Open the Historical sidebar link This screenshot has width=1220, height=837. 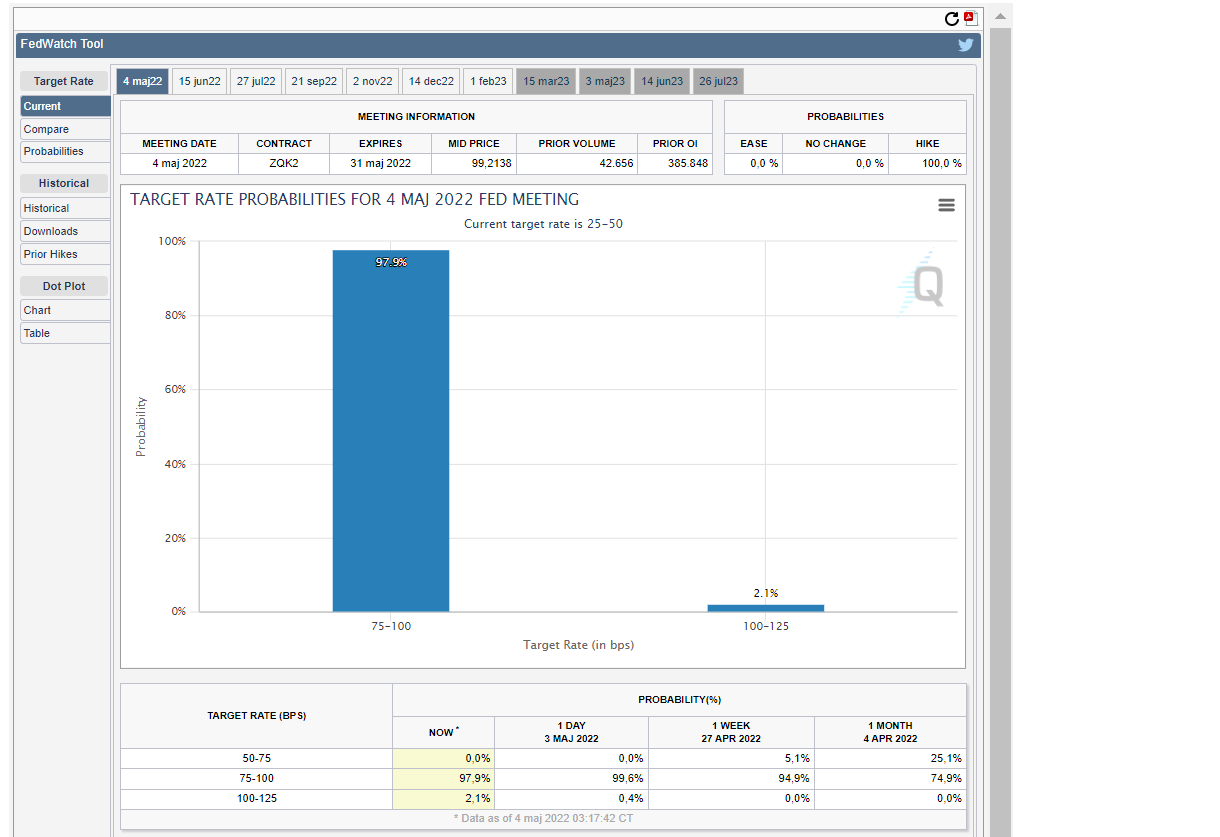tap(65, 208)
